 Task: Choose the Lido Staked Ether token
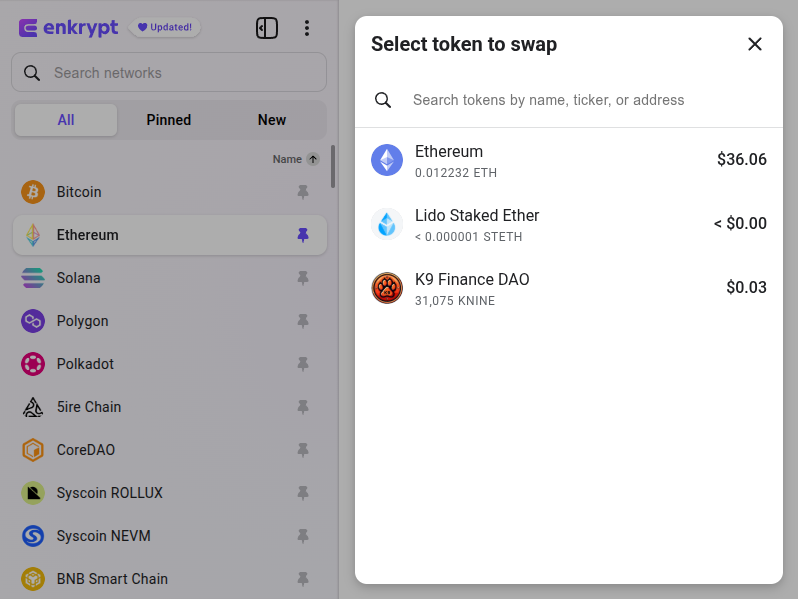pyautogui.click(x=568, y=224)
